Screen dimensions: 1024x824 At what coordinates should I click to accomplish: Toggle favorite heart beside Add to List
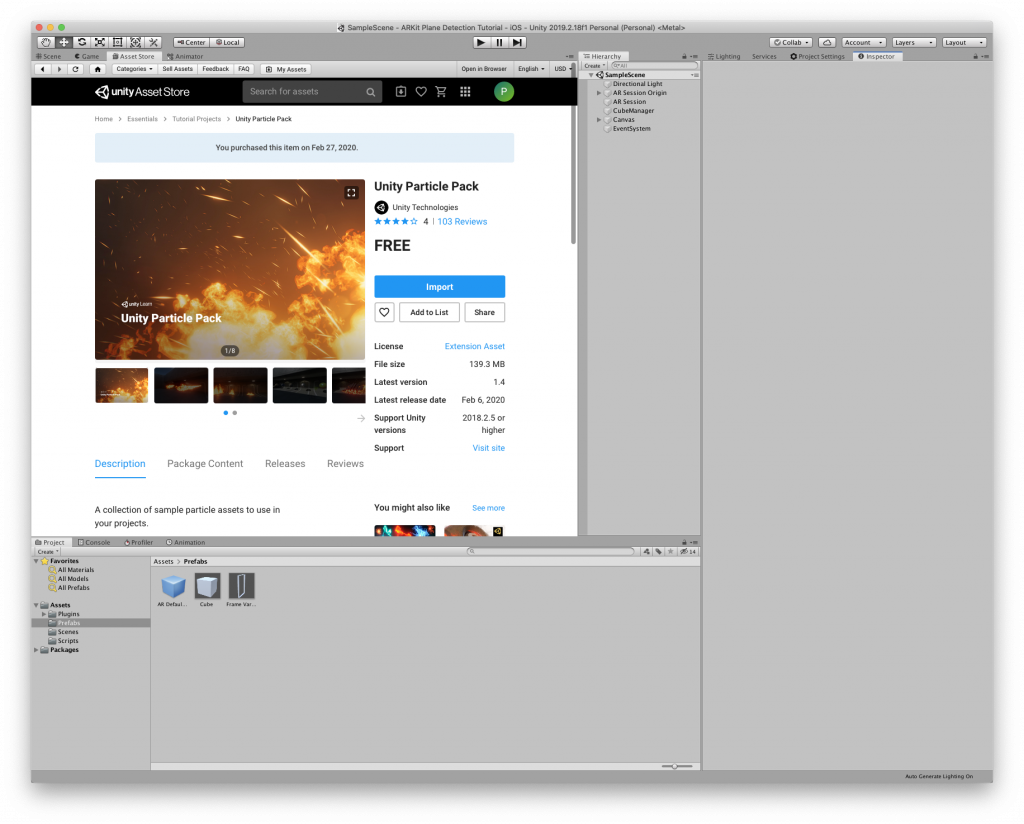[x=384, y=313]
